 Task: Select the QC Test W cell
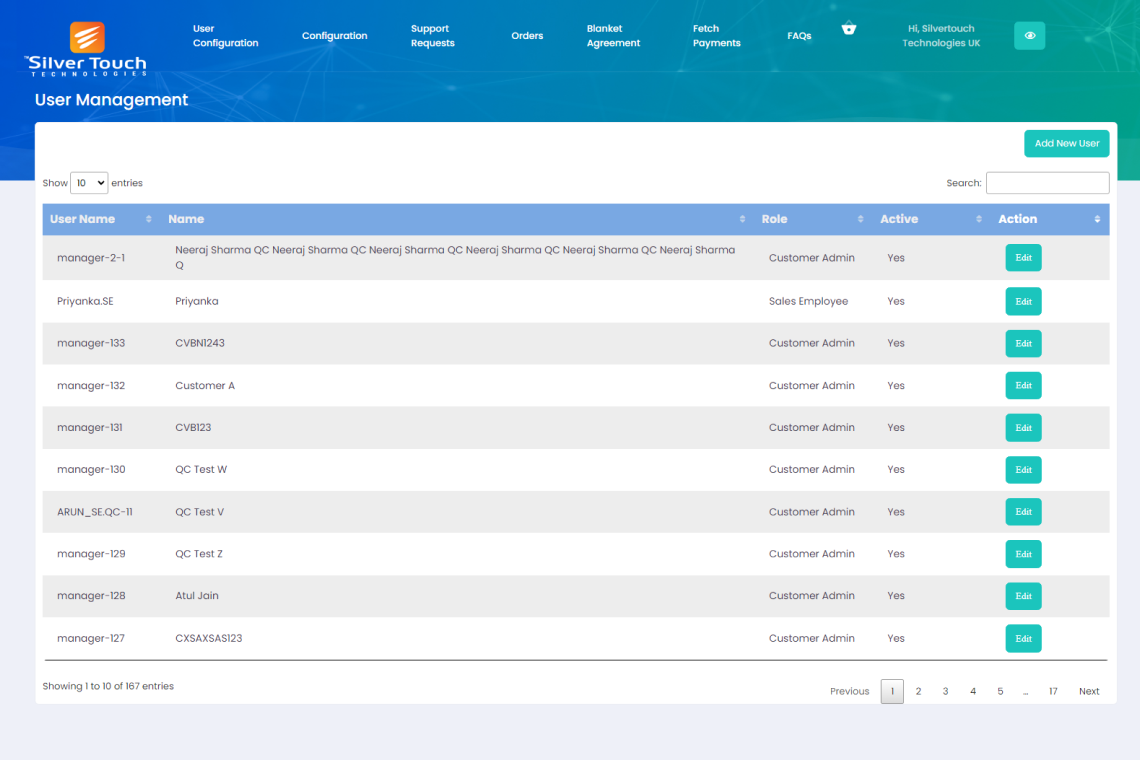pyautogui.click(x=201, y=470)
